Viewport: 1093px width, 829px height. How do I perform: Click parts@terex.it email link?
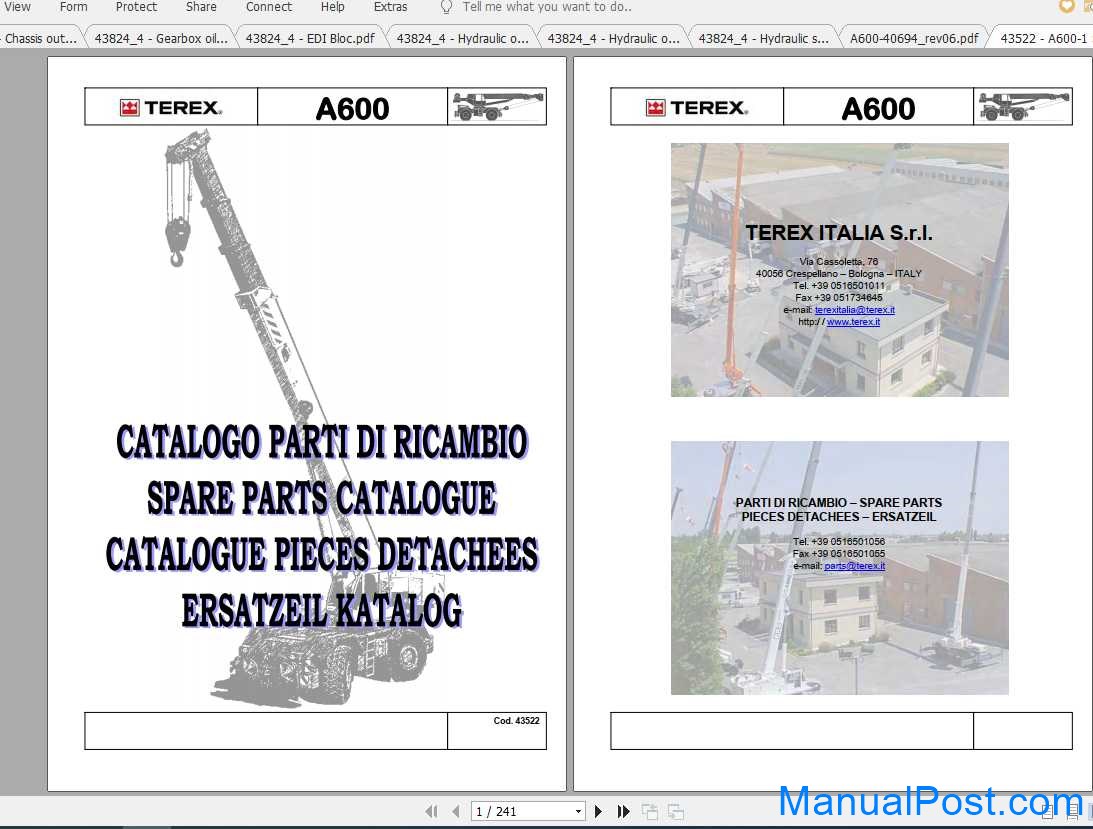click(855, 565)
